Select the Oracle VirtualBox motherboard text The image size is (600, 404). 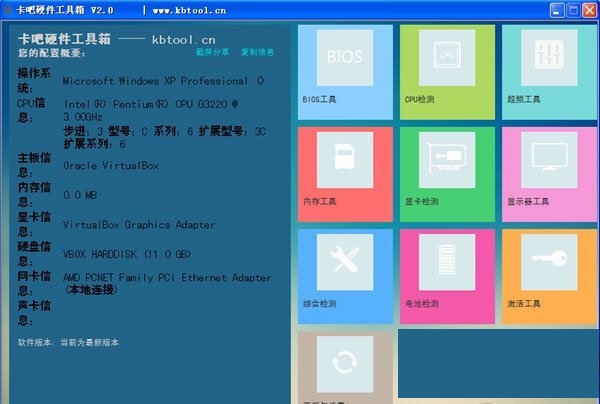click(x=111, y=166)
